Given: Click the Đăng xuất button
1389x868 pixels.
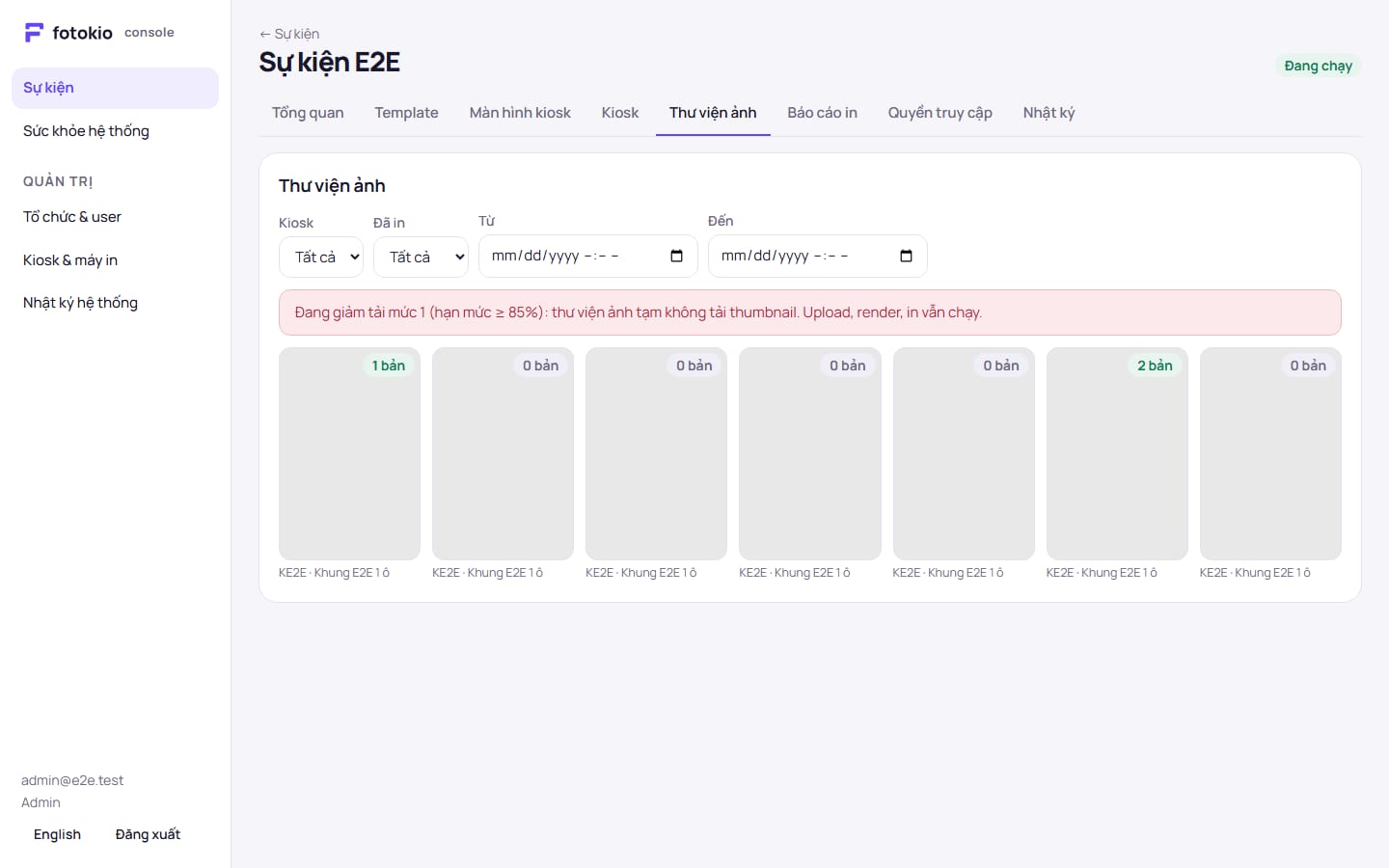Looking at the screenshot, I should pyautogui.click(x=148, y=834).
